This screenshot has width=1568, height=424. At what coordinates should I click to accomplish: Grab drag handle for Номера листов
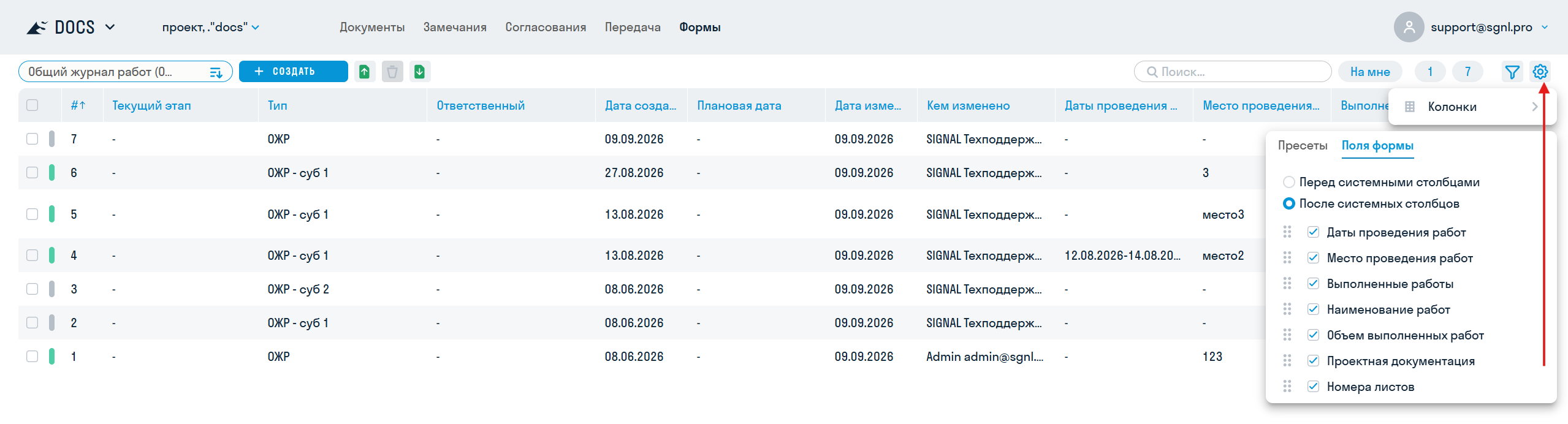pos(1287,387)
